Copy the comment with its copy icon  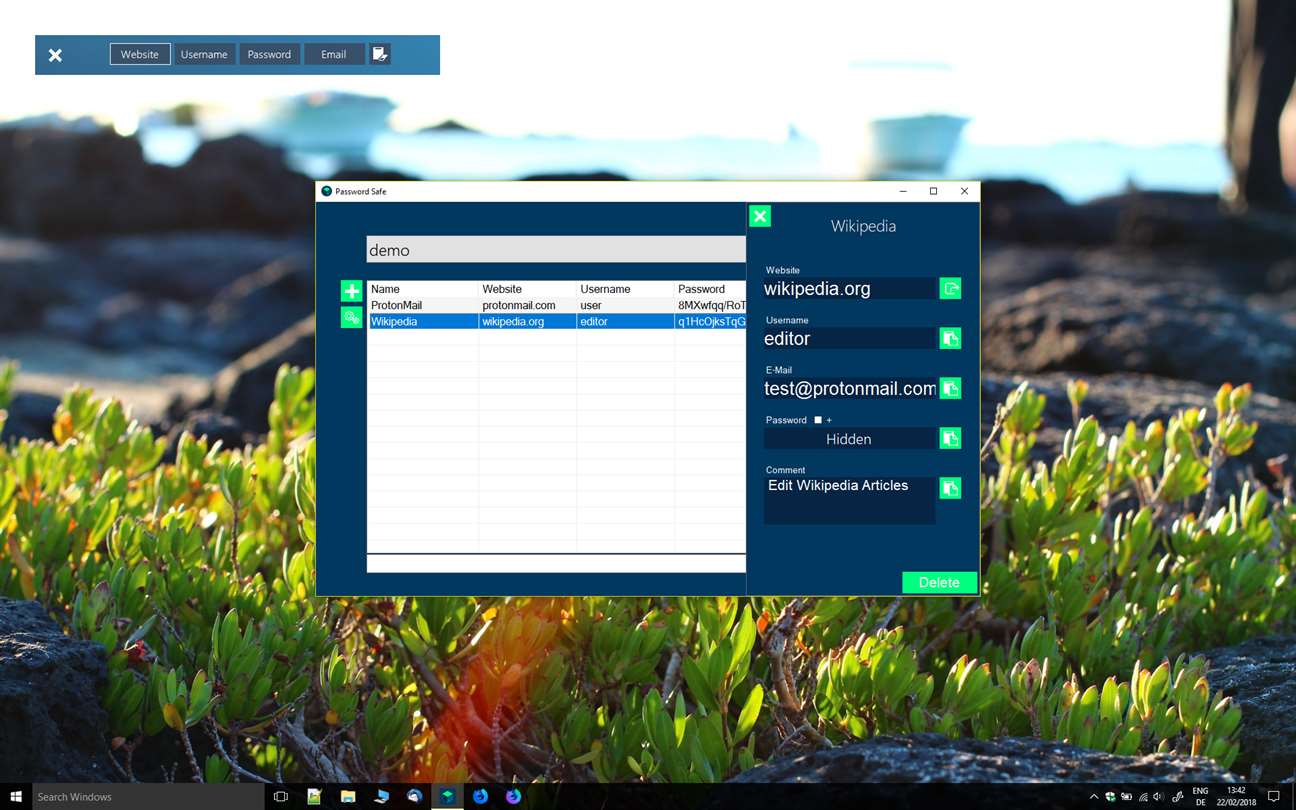coord(950,488)
